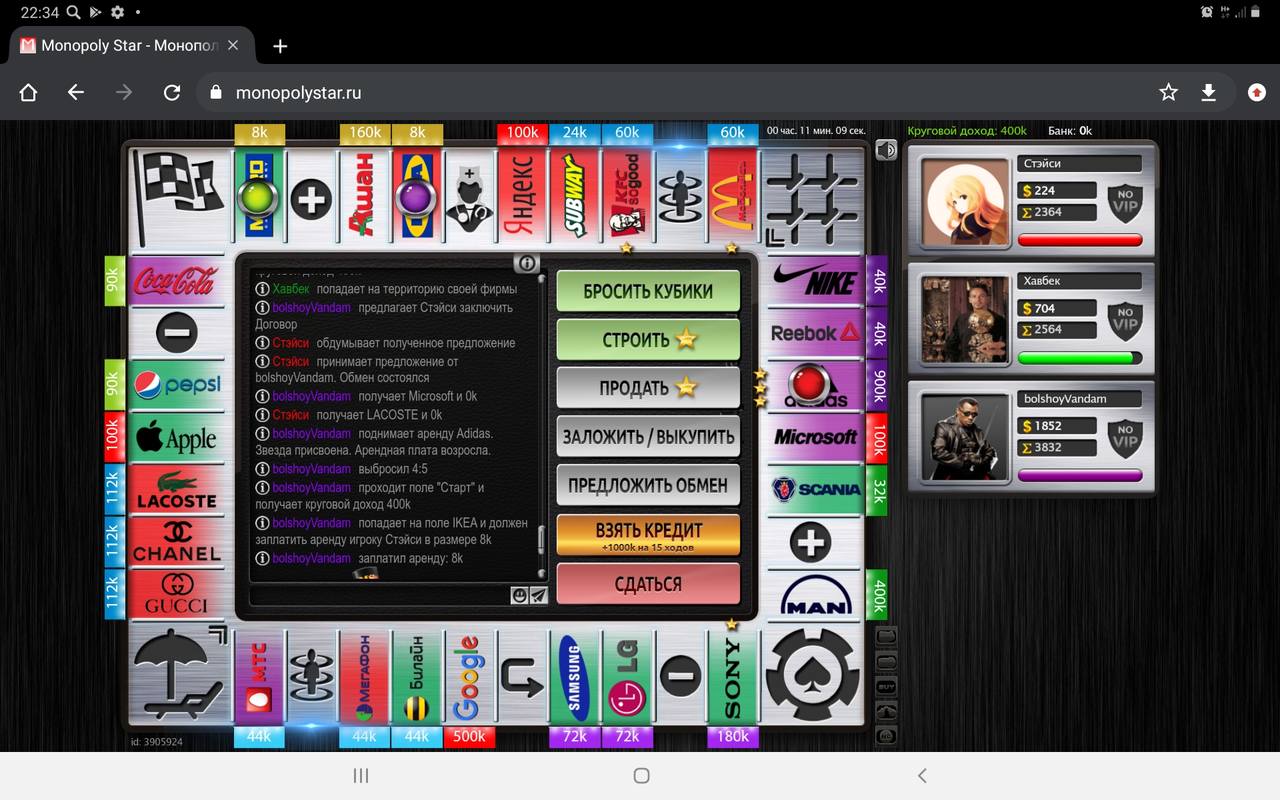Click bolshoyVandam's purple timer bar

tap(1080, 476)
